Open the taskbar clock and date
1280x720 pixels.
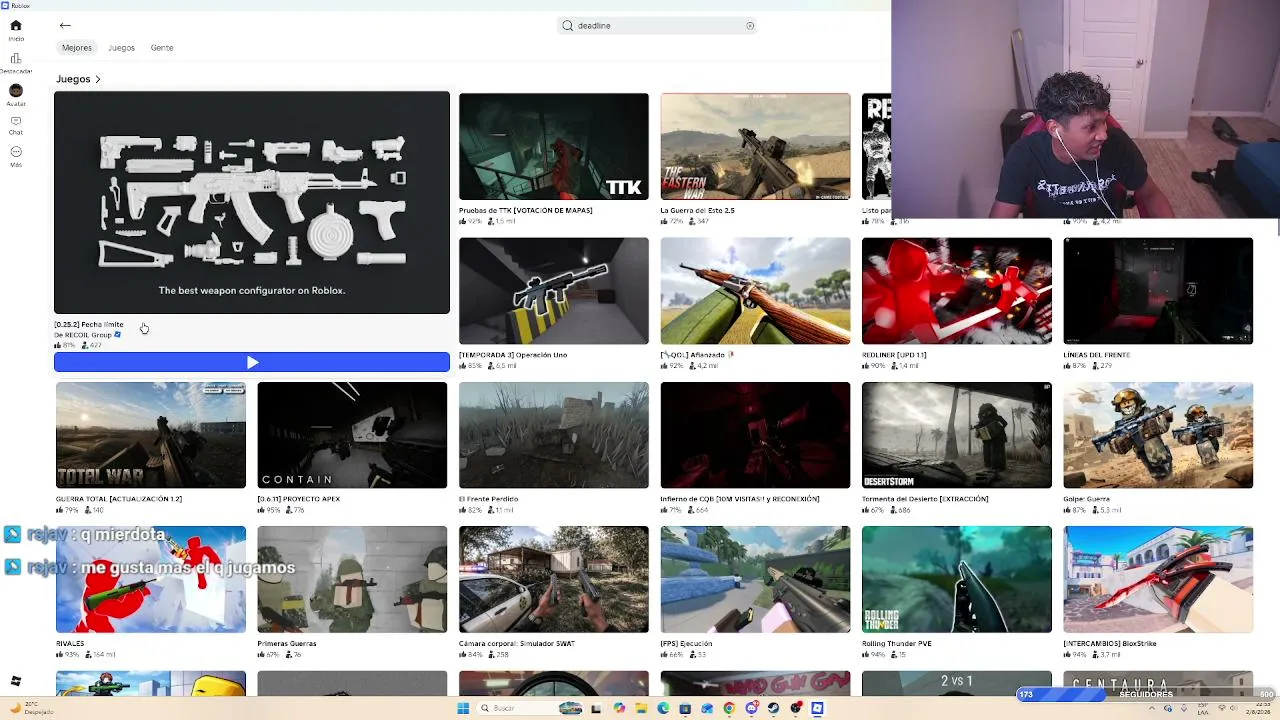click(x=1257, y=708)
